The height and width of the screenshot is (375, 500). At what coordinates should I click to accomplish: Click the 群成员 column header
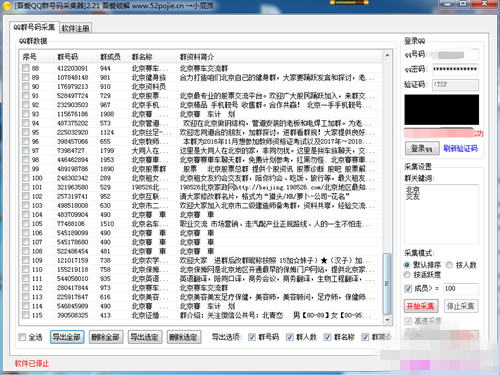tap(110, 57)
